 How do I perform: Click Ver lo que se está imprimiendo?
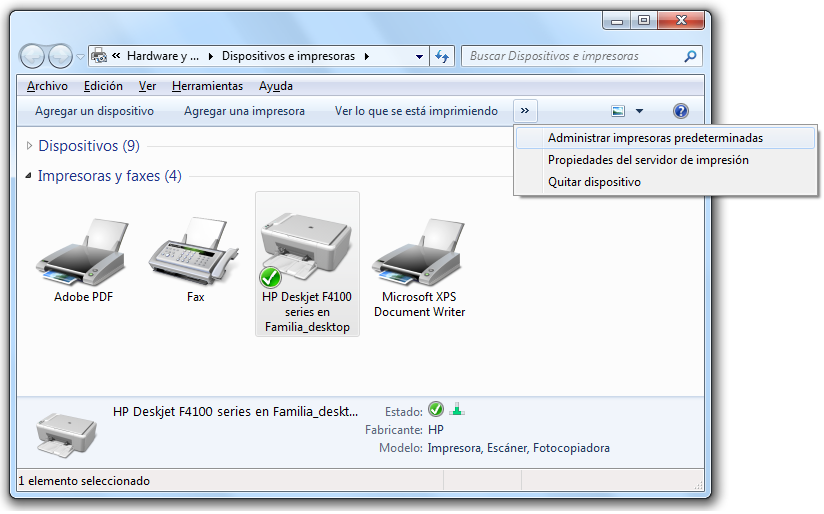click(416, 111)
